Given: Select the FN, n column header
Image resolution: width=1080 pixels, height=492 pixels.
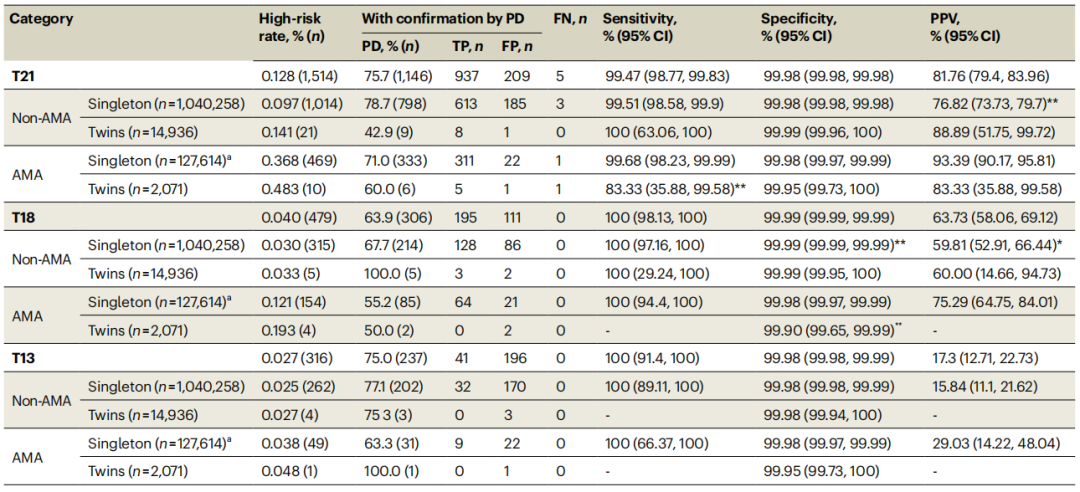Looking at the screenshot, I should (x=570, y=19).
